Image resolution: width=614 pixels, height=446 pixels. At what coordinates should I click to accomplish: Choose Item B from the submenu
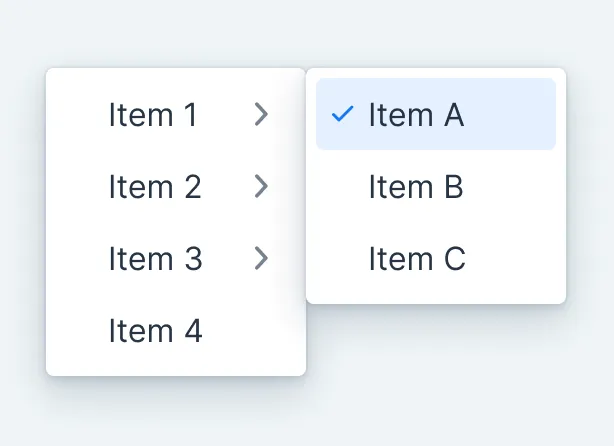coord(416,187)
